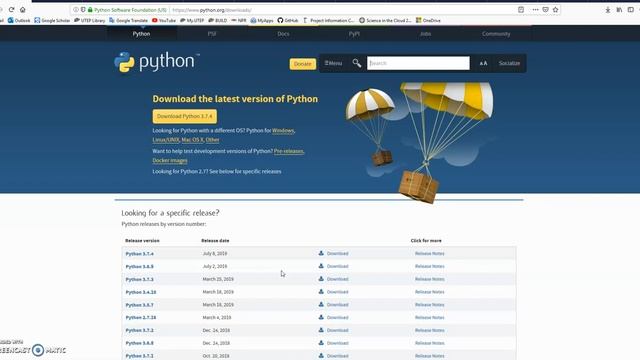Click the python logo in header
640x360 pixels.
pos(157,62)
